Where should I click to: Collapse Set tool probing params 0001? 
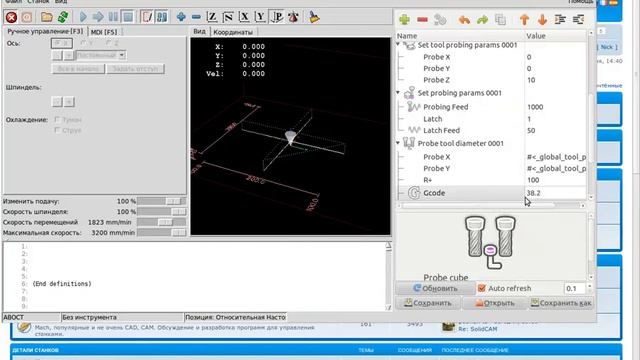398,44
